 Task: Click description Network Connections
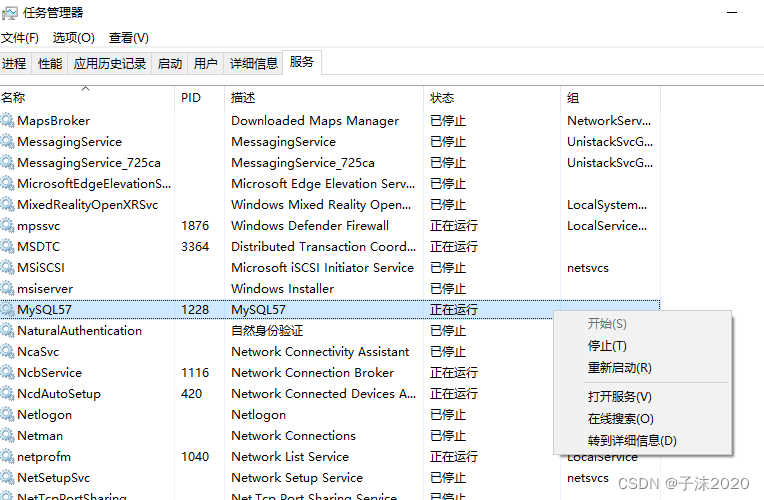(x=293, y=436)
